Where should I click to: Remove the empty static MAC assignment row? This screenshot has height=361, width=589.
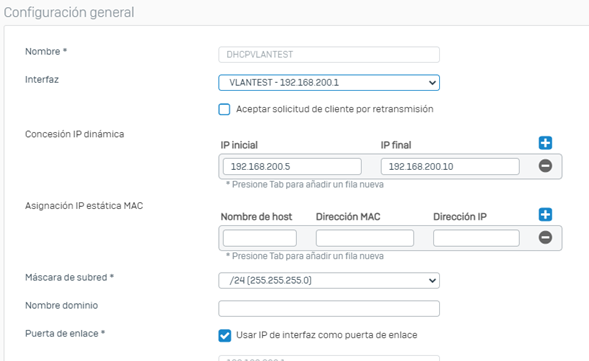click(x=545, y=237)
